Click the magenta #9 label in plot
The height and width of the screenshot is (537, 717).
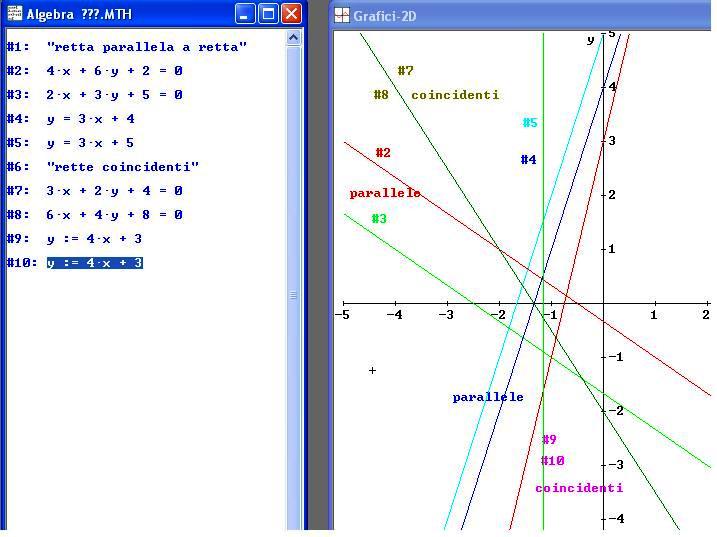(x=549, y=440)
